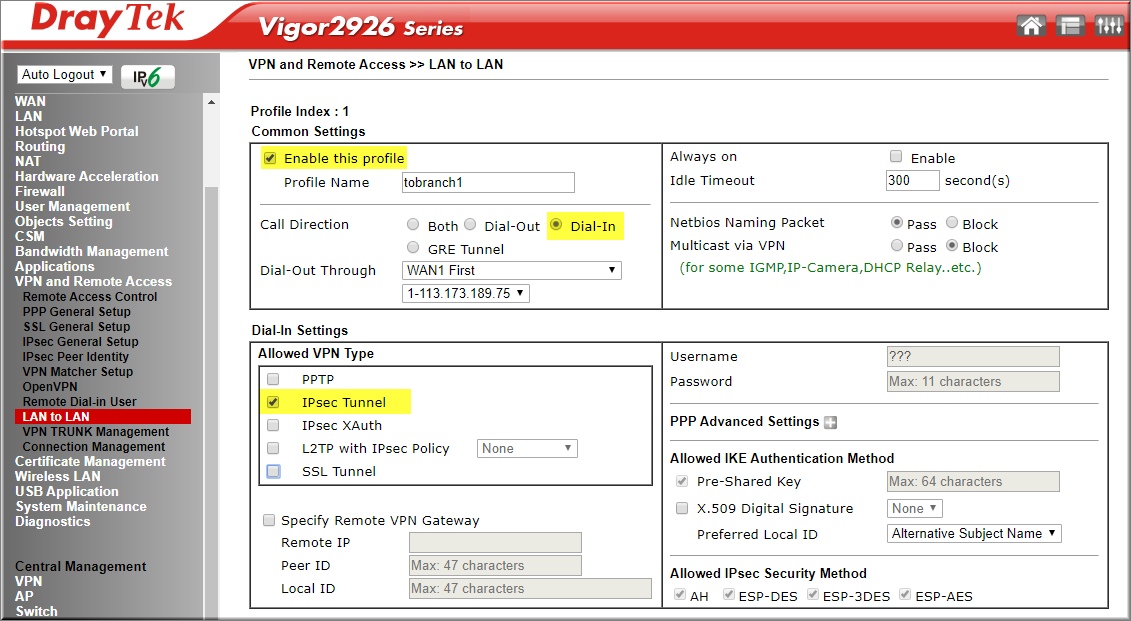Screen dimensions: 1131x621
Task: Click the Pre-Shared Key field
Action: 973,482
